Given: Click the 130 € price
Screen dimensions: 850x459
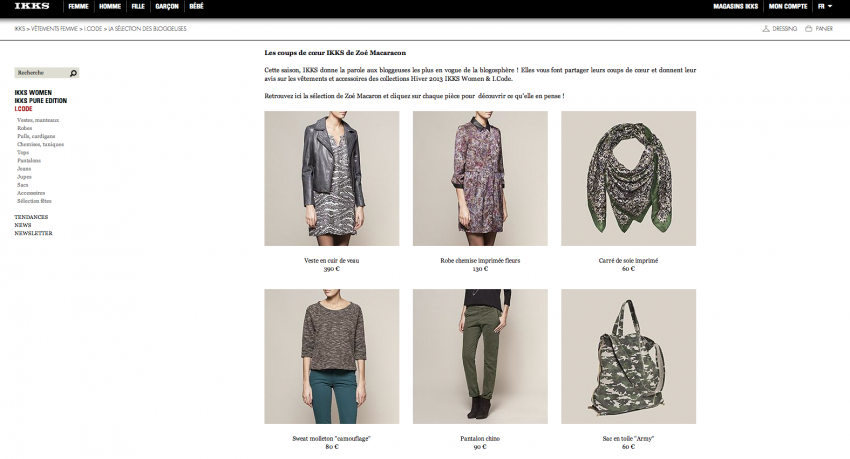Looking at the screenshot, I should tap(480, 269).
